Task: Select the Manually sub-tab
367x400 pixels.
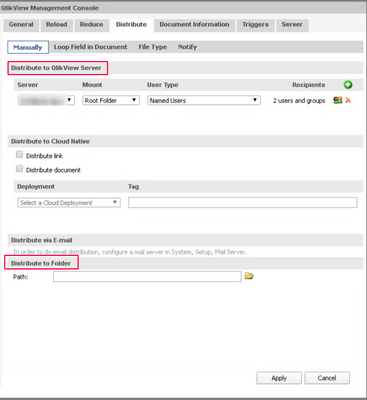Action: pos(28,47)
